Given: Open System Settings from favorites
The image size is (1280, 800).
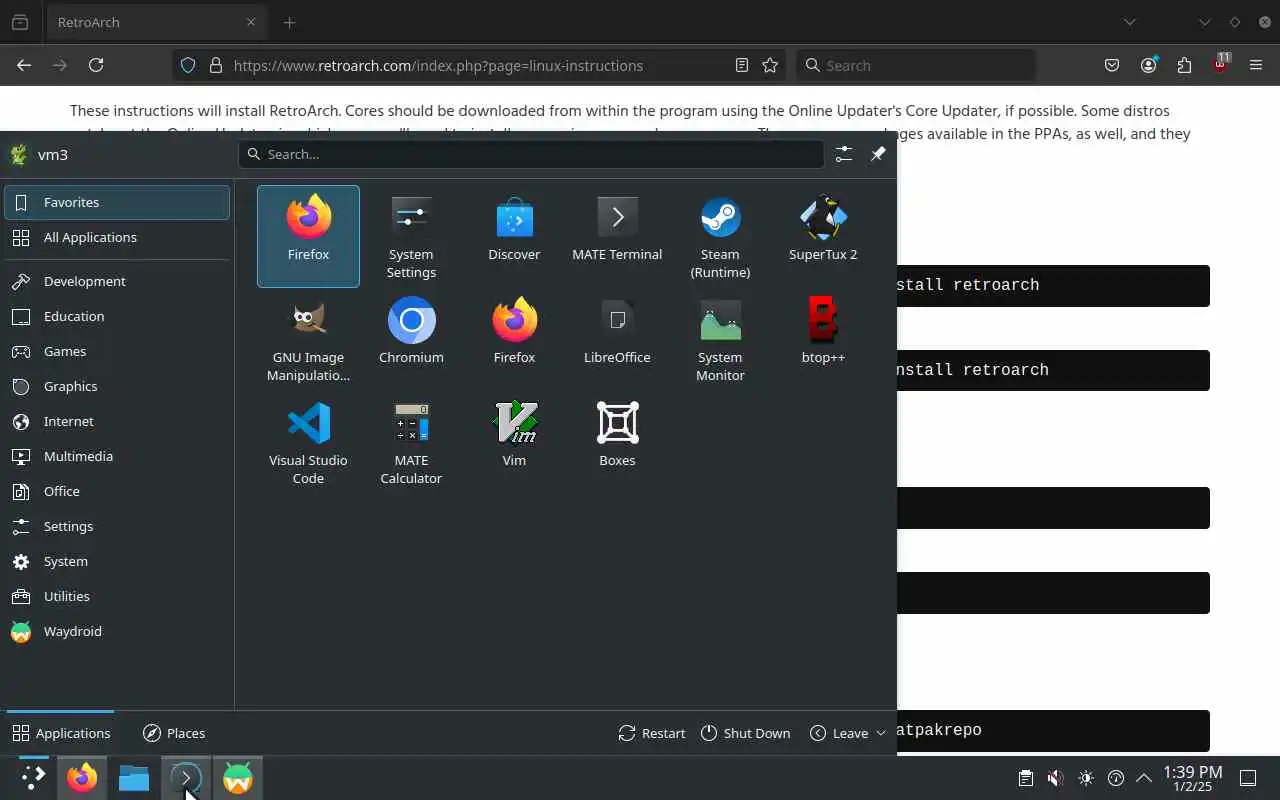Looking at the screenshot, I should click(x=411, y=236).
